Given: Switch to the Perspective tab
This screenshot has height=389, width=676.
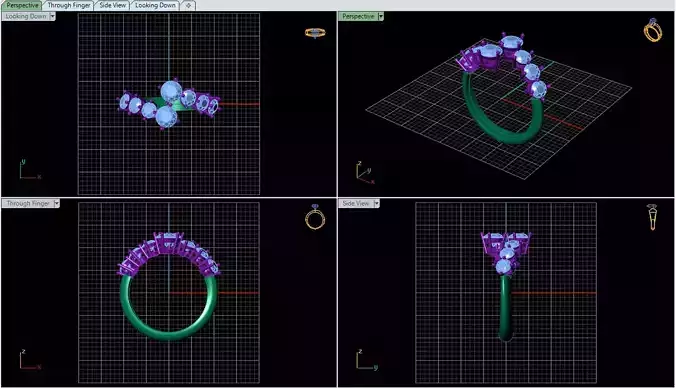Looking at the screenshot, I should click(x=22, y=5).
